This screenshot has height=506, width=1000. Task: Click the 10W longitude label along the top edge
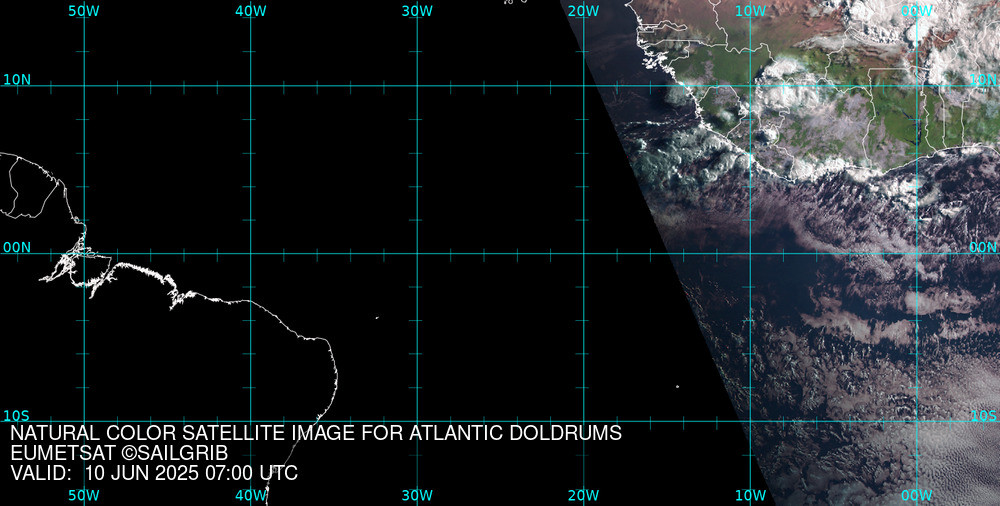pyautogui.click(x=751, y=11)
